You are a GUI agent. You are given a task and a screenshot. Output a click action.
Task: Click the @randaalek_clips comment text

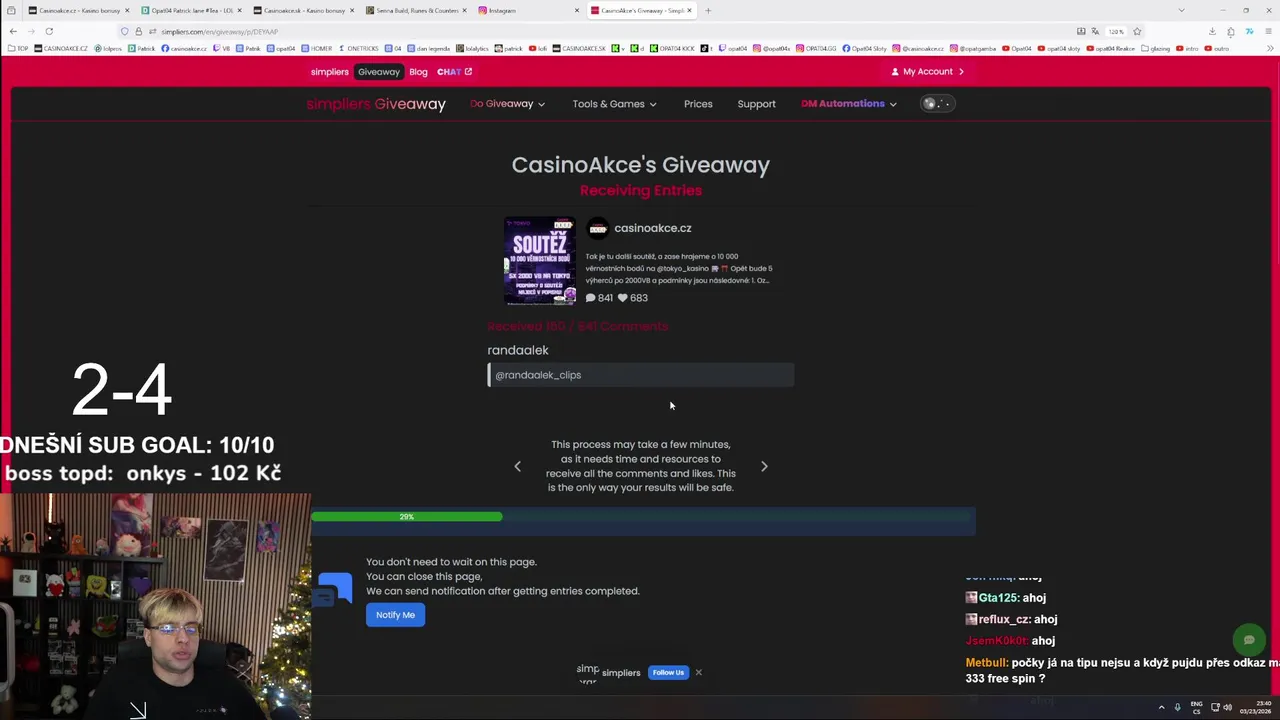point(538,375)
